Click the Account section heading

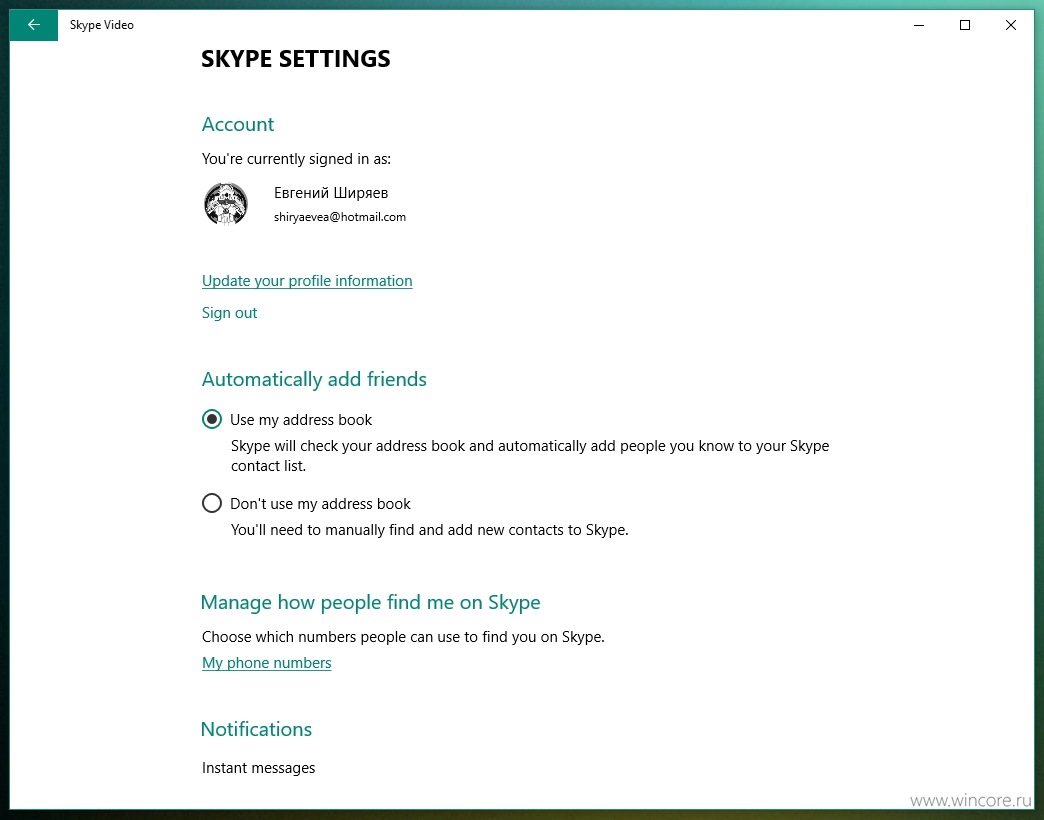click(x=238, y=124)
